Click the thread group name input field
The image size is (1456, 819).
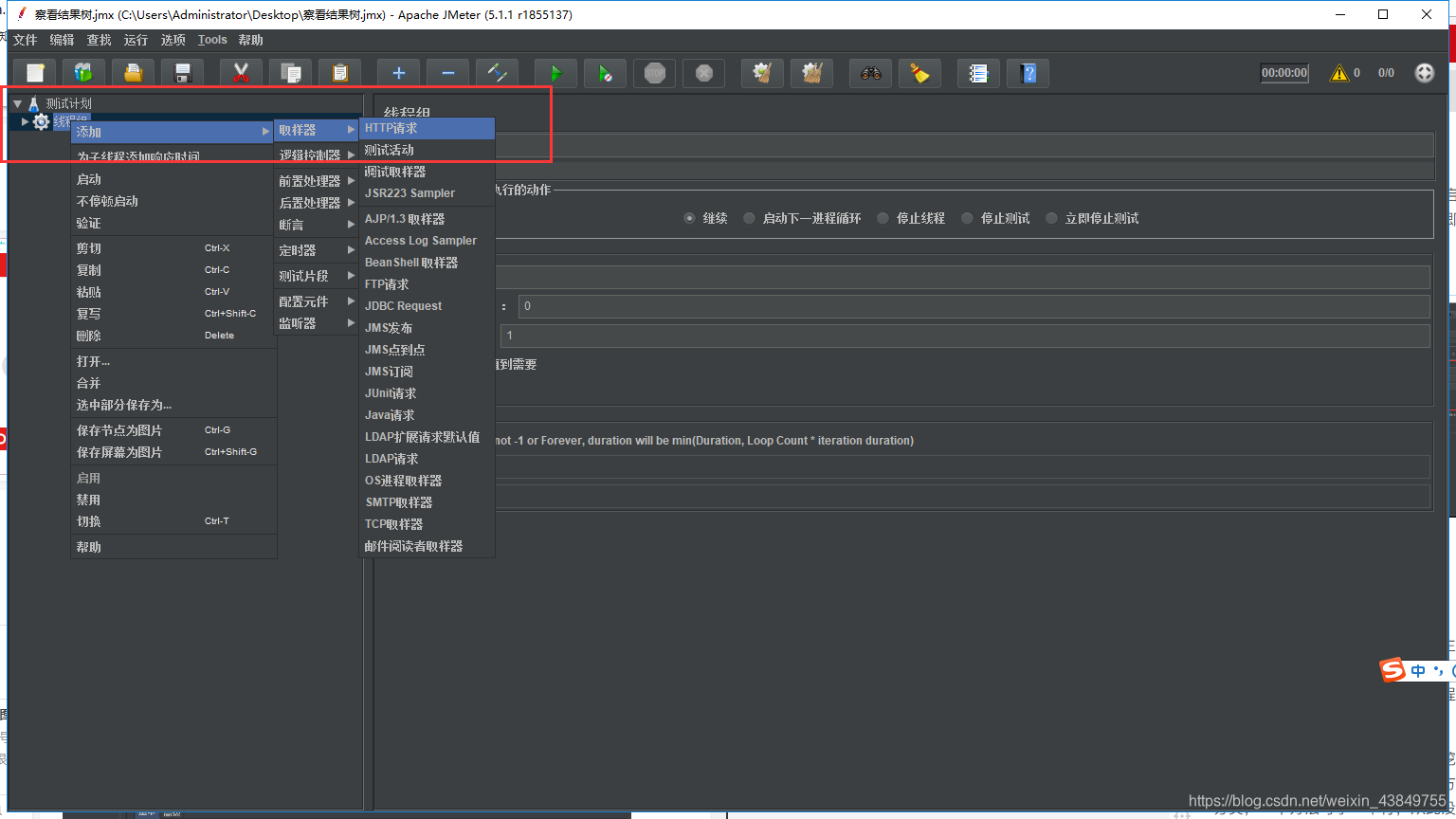click(x=963, y=145)
